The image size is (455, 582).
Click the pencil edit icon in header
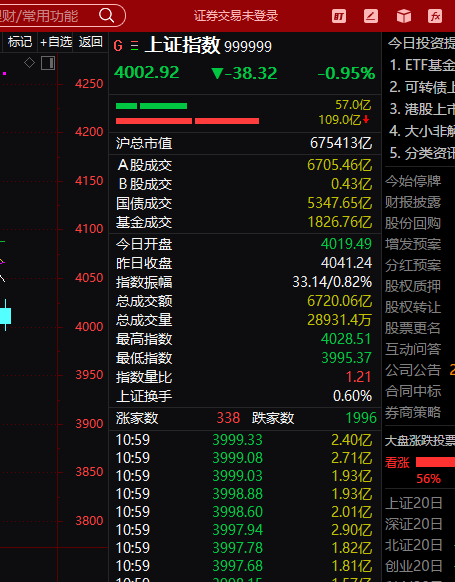coord(371,16)
